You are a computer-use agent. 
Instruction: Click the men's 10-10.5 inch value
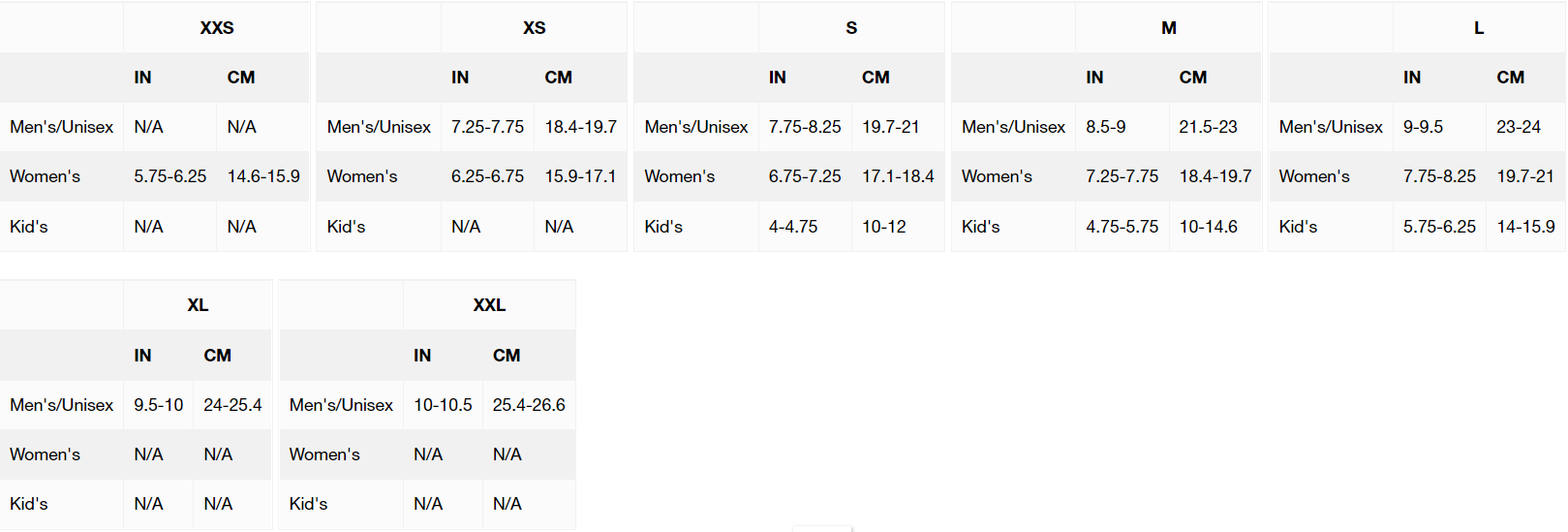[x=443, y=405]
